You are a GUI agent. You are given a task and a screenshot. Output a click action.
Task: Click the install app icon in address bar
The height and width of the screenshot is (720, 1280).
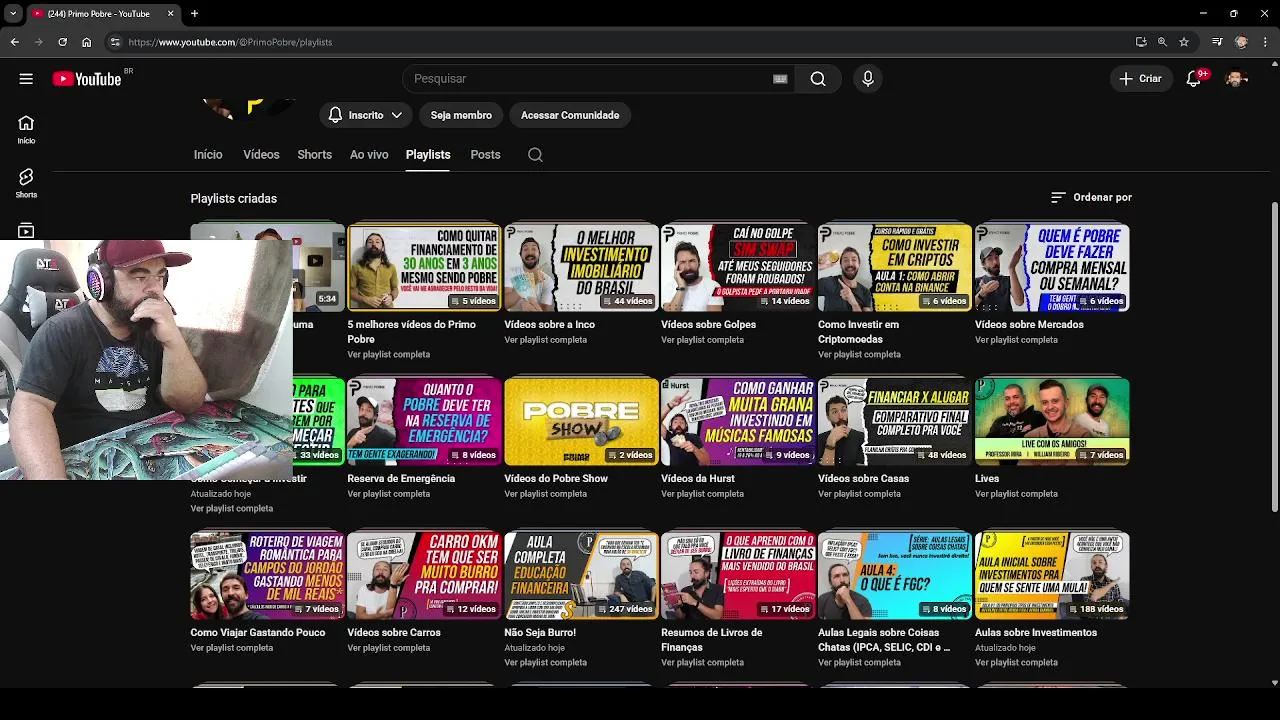point(1141,42)
